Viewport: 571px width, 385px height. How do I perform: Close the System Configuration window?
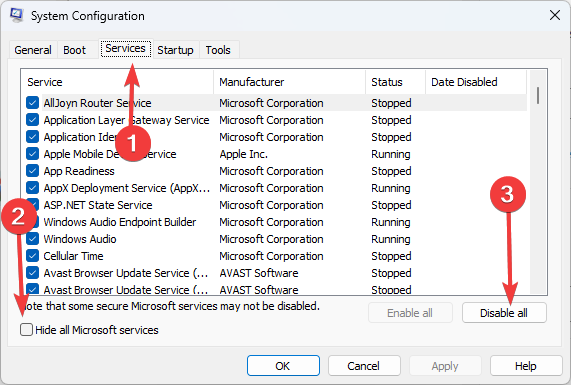(555, 15)
